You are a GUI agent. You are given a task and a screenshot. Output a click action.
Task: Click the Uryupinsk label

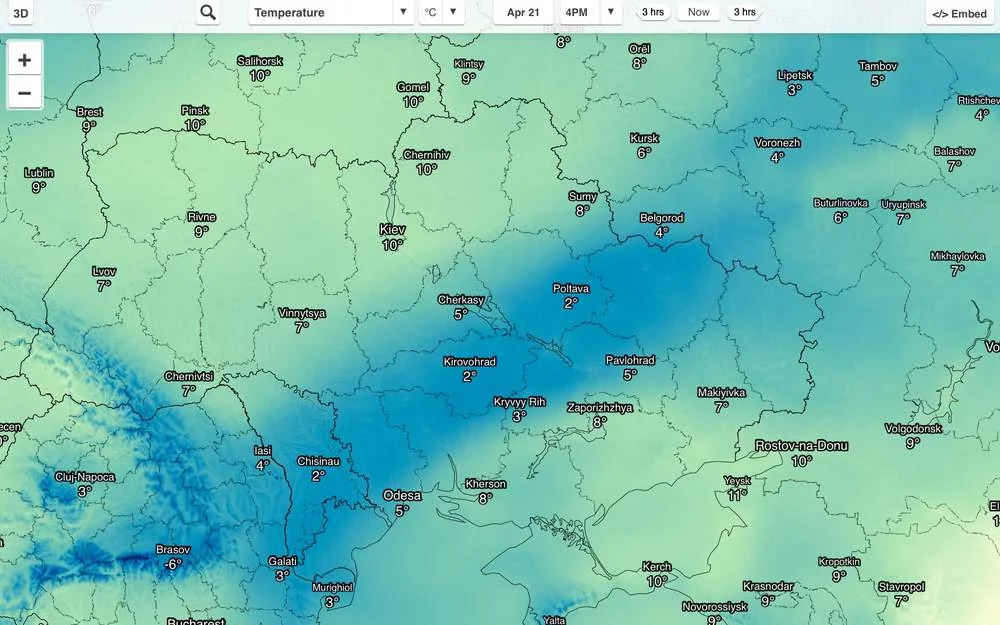[x=903, y=205]
